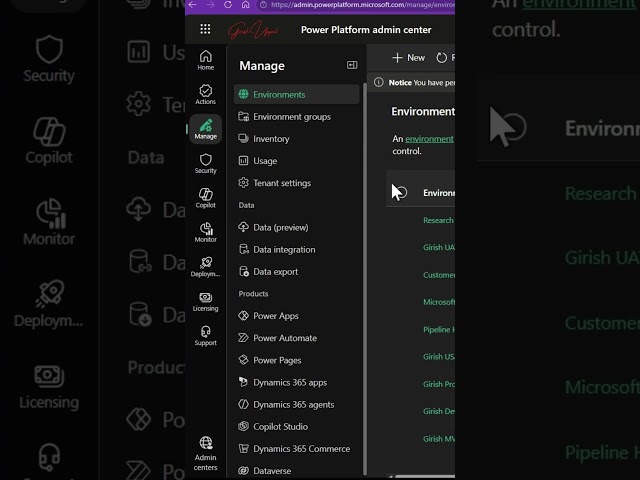This screenshot has height=480, width=640.
Task: Click the New environment button
Action: click(x=408, y=58)
